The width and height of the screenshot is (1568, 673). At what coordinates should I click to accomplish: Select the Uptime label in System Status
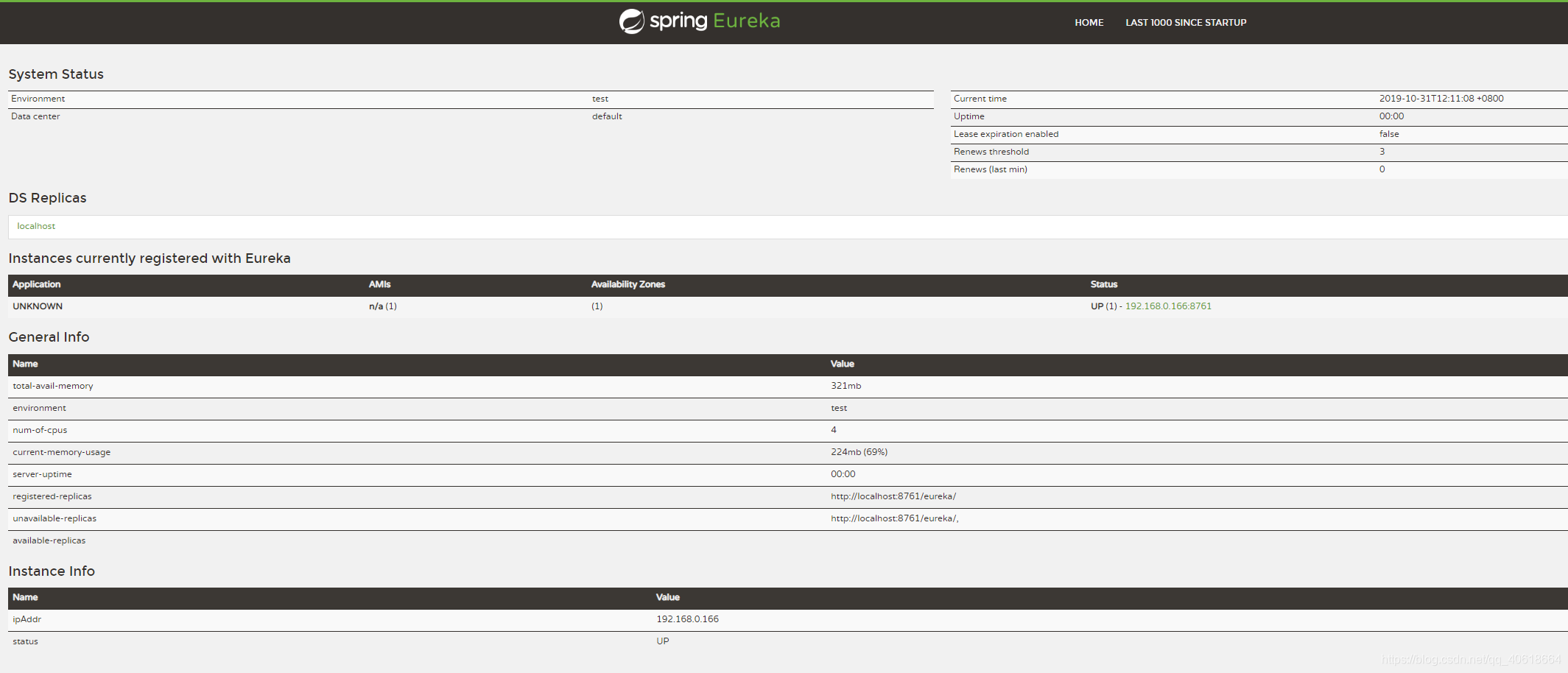[x=969, y=116]
